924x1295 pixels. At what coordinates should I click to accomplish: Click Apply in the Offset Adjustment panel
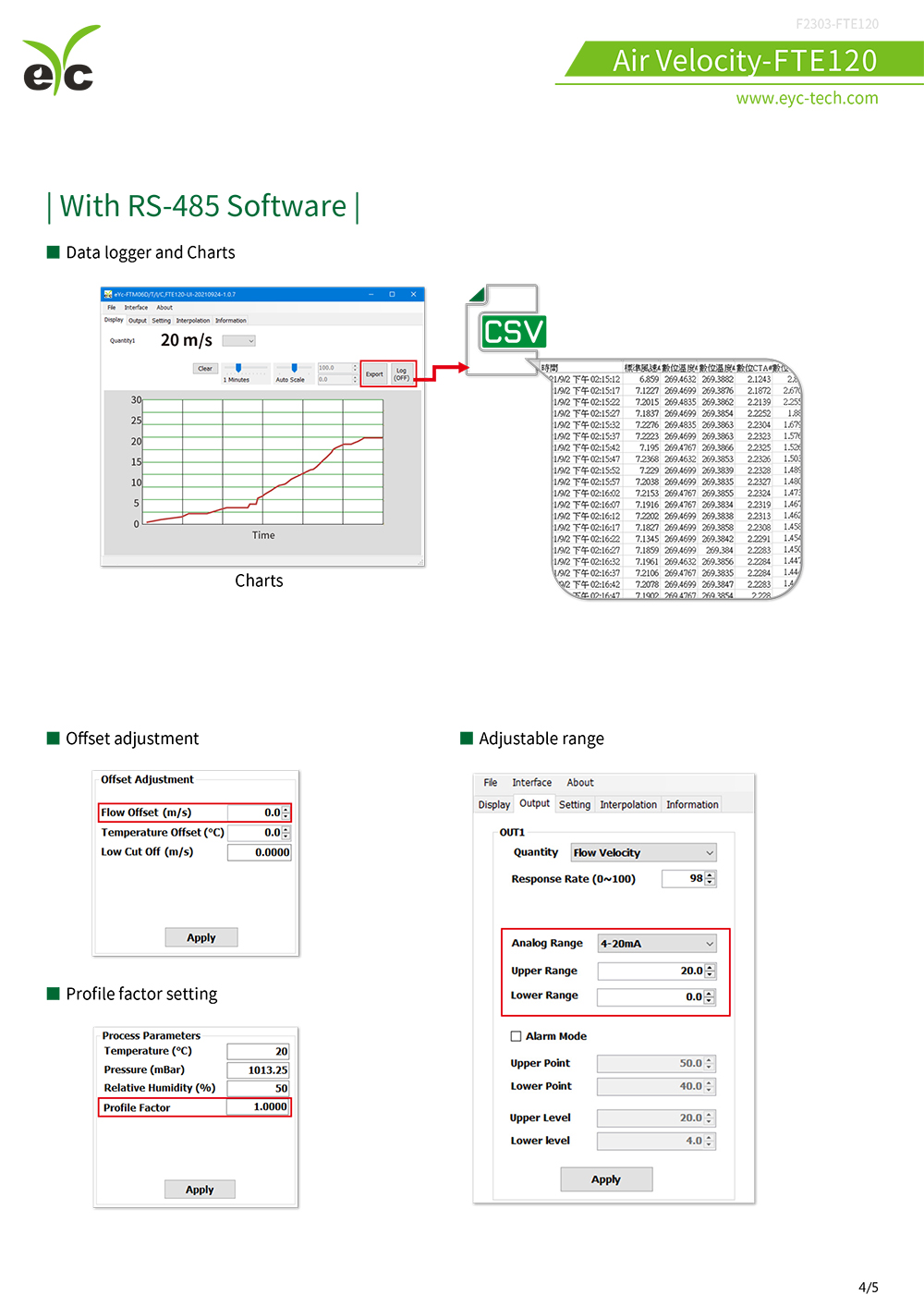pyautogui.click(x=201, y=937)
